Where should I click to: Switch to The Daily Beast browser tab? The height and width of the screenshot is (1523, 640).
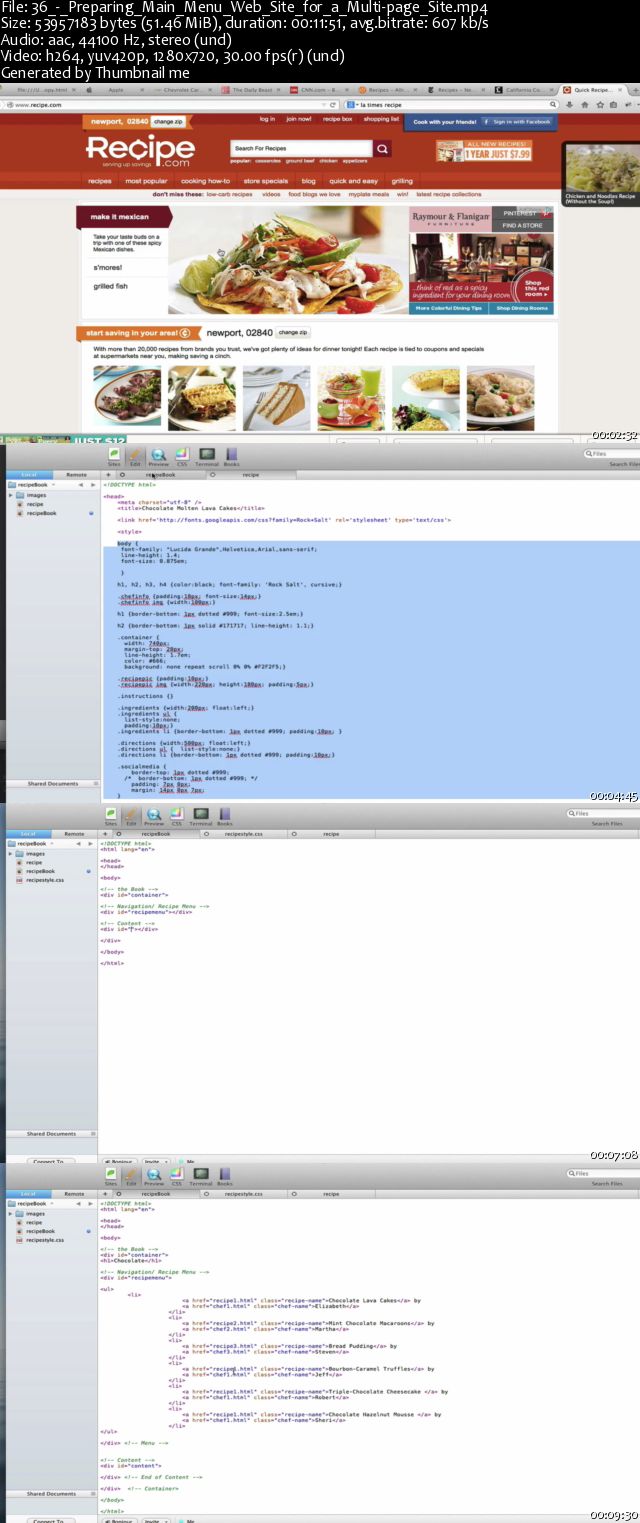(x=254, y=89)
